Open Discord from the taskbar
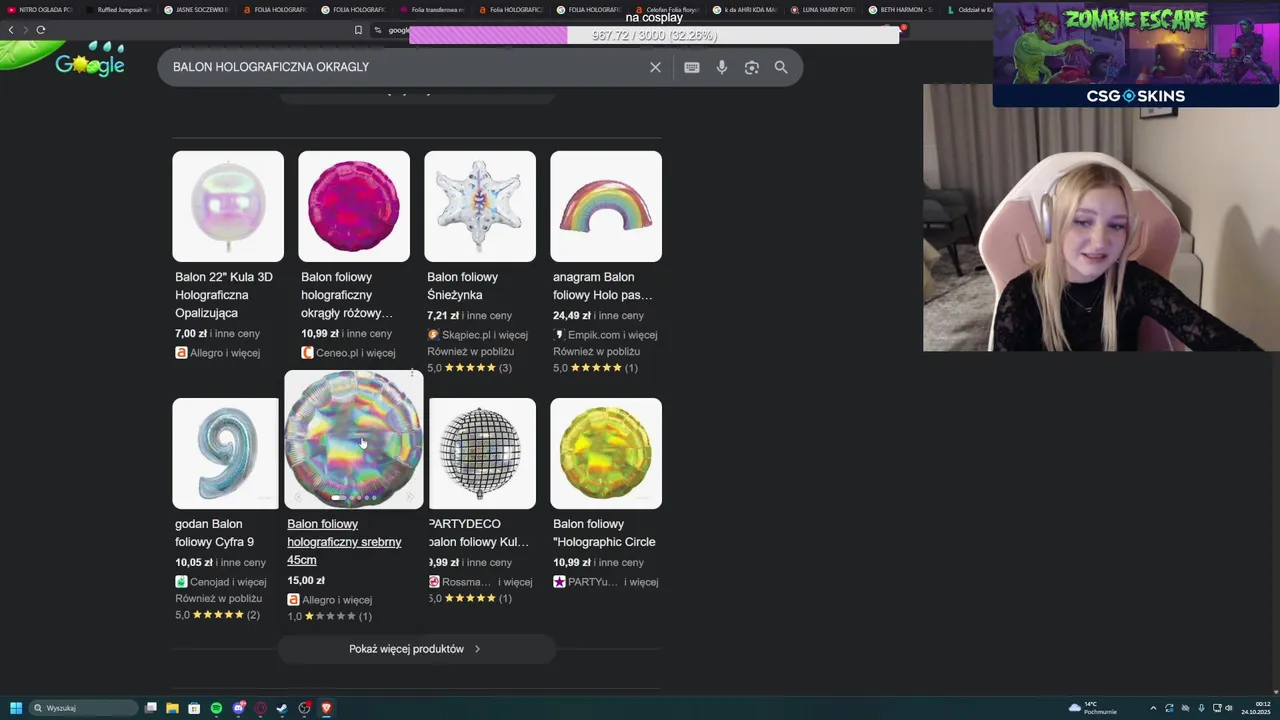Viewport: 1280px width, 720px height. click(238, 708)
